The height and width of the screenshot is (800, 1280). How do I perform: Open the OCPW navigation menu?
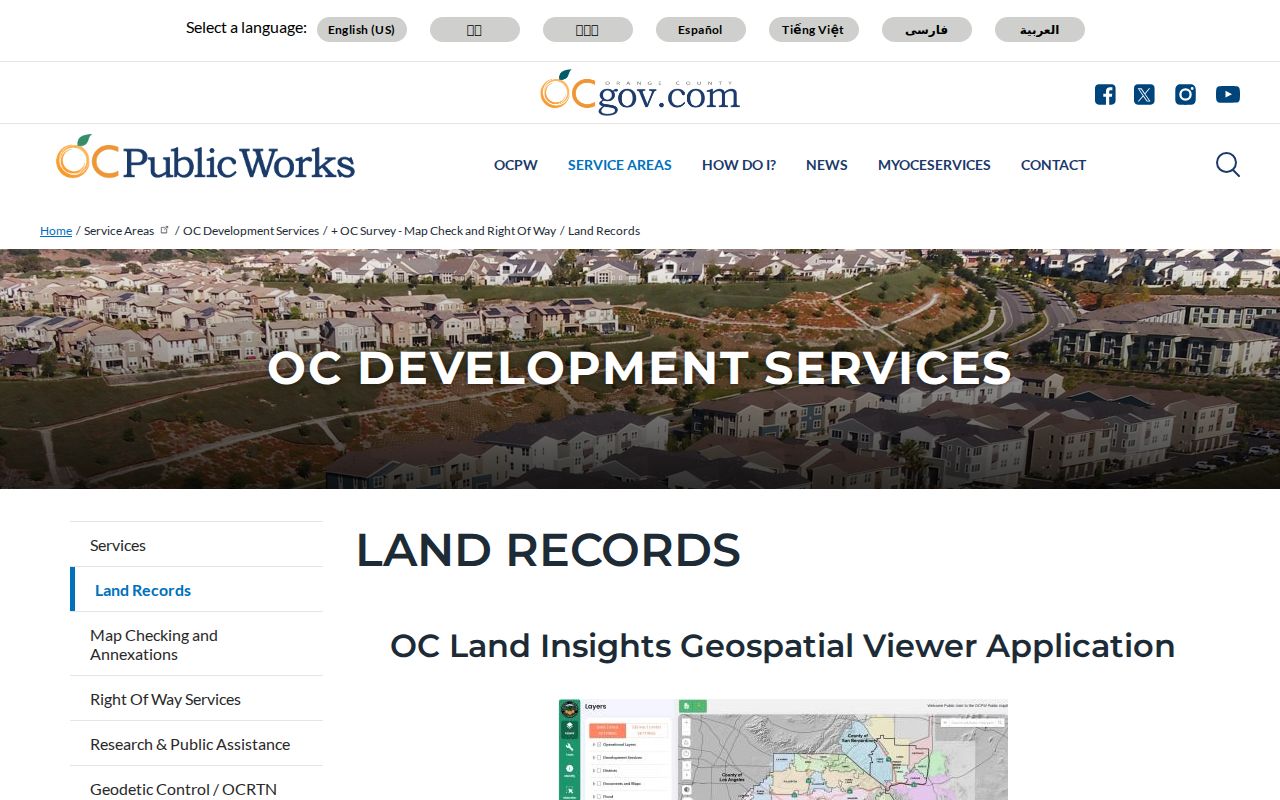(x=516, y=165)
